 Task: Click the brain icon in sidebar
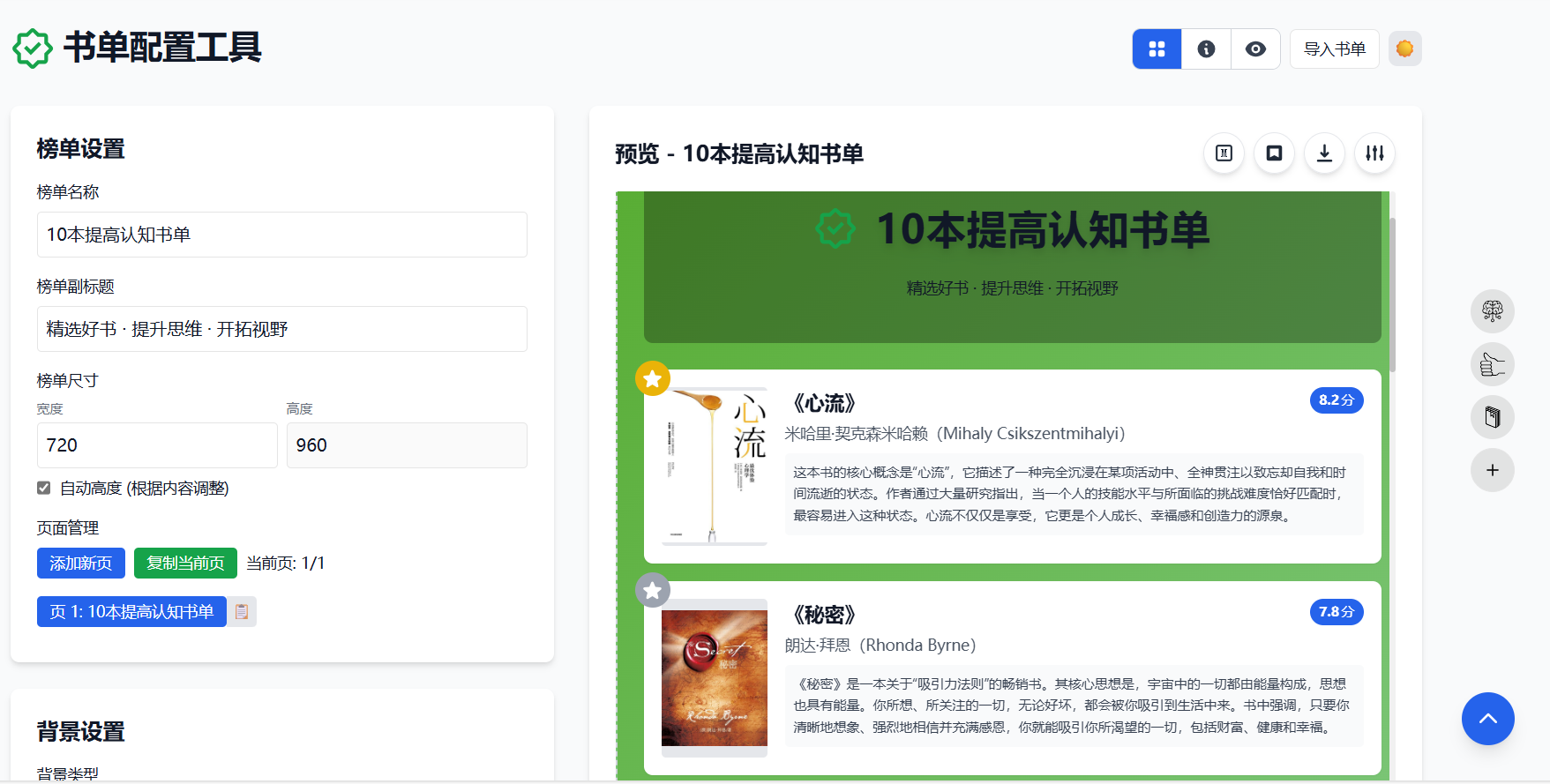1492,311
